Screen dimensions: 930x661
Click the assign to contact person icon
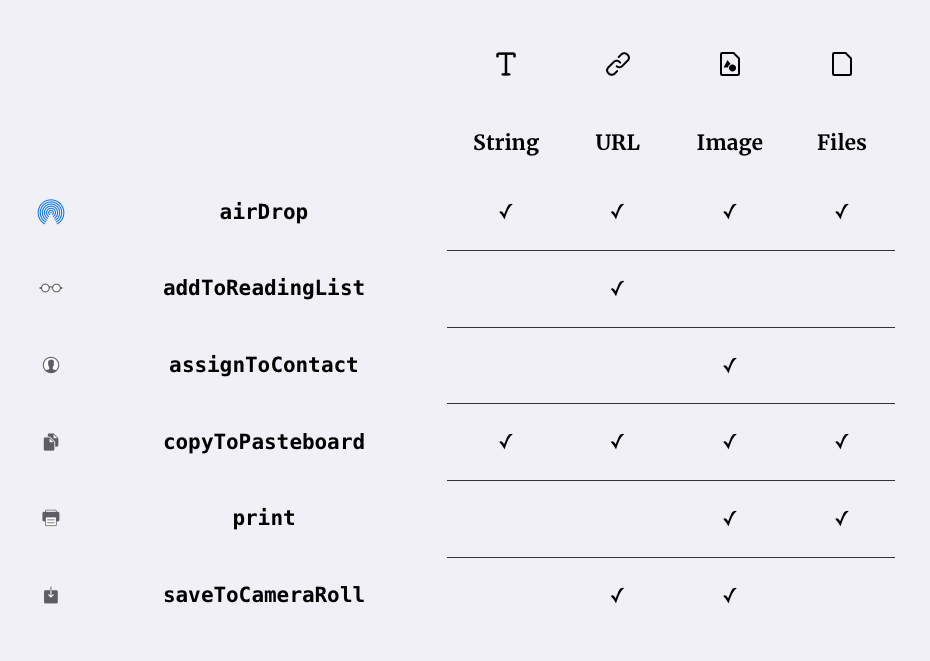coord(51,365)
